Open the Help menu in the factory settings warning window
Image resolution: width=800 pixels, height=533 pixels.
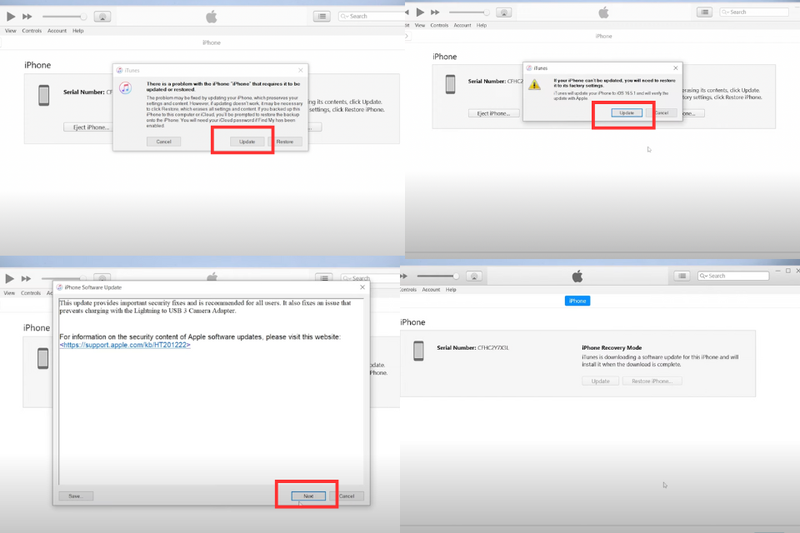pos(482,25)
